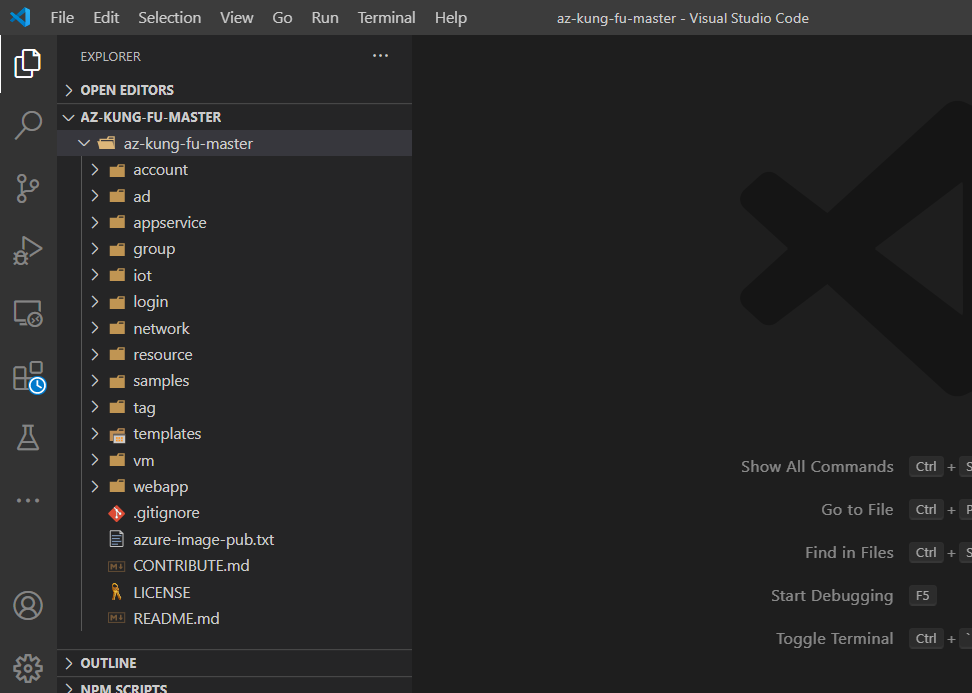Open the Run and Debug view
Image resolution: width=972 pixels, height=693 pixels.
point(28,250)
